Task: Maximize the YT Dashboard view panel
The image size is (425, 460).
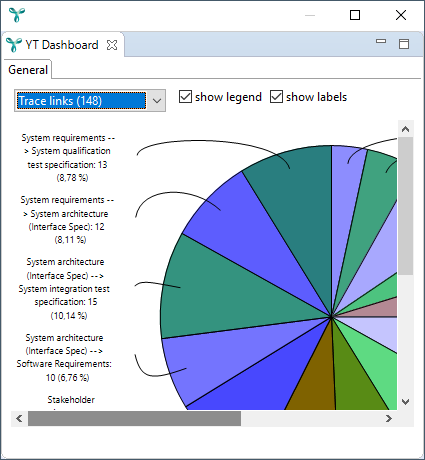Action: pos(404,44)
